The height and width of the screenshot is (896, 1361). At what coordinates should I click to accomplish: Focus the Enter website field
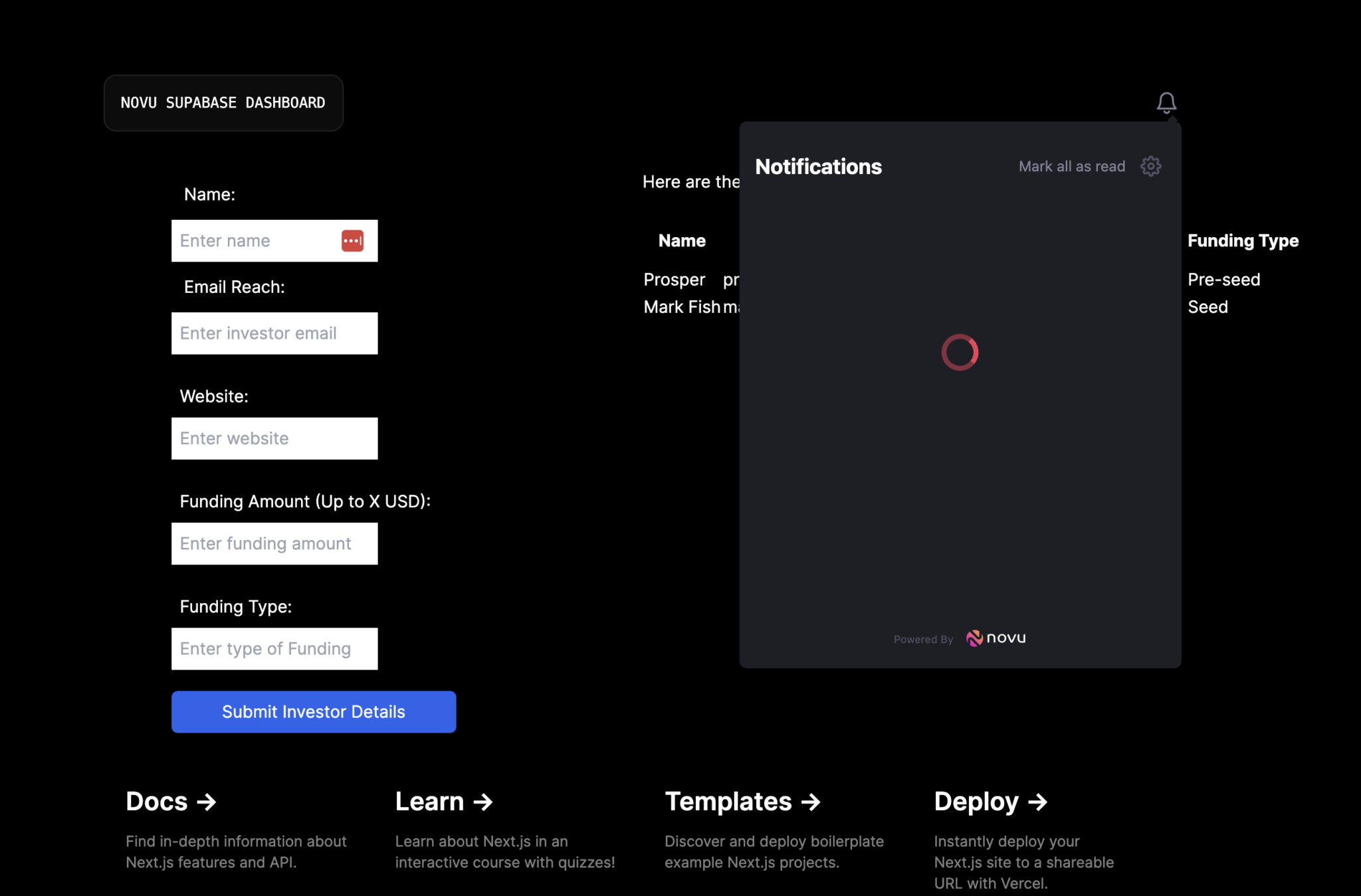click(x=274, y=438)
